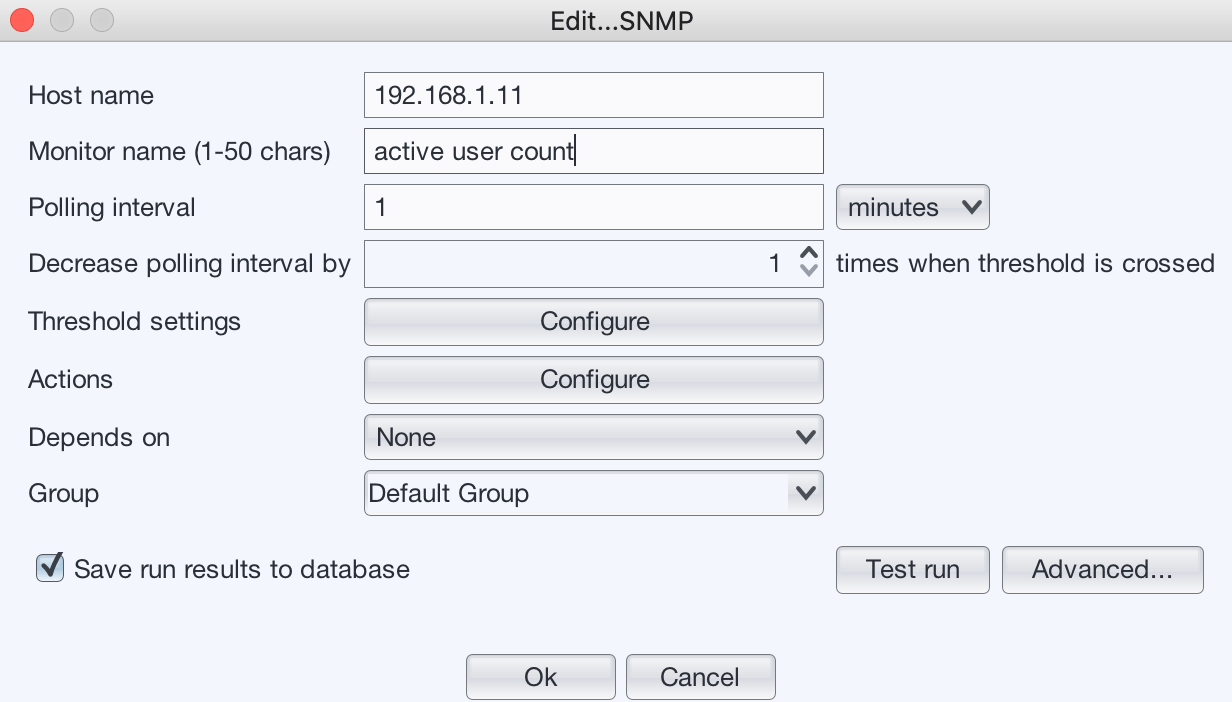The height and width of the screenshot is (702, 1232).
Task: Click the Host name field
Action: 594,95
